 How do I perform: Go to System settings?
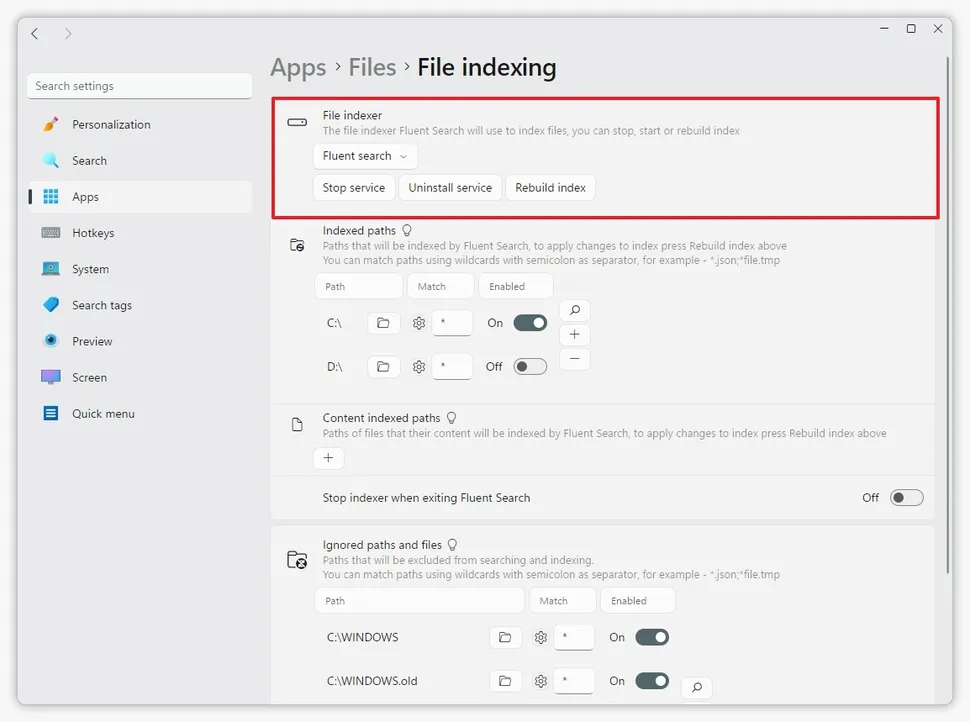point(139,269)
